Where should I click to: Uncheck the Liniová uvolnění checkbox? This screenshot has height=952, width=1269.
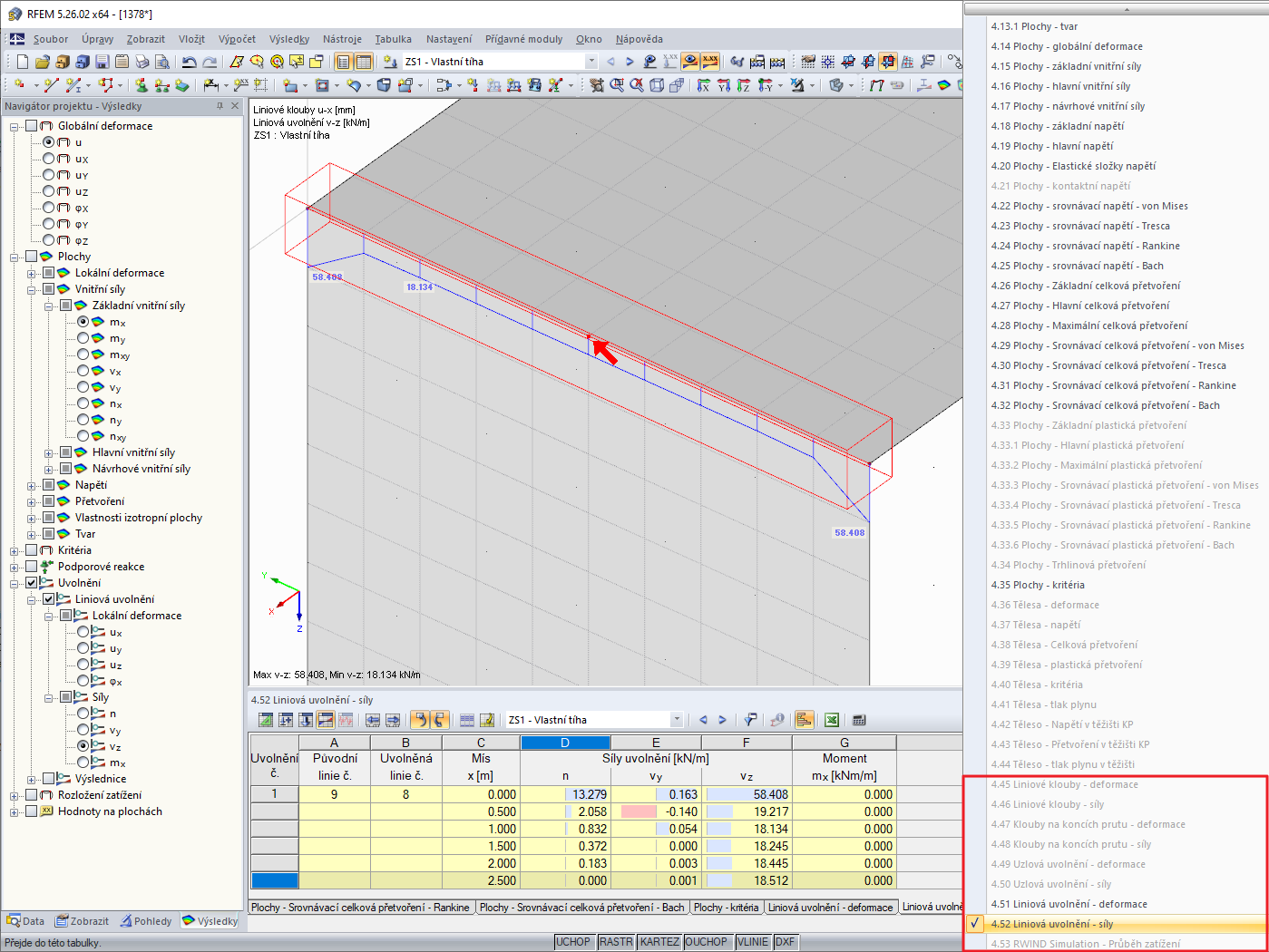49,599
